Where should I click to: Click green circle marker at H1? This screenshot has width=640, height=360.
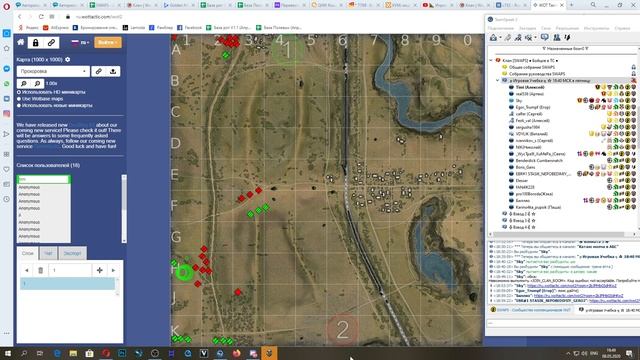pyautogui.click(x=184, y=273)
